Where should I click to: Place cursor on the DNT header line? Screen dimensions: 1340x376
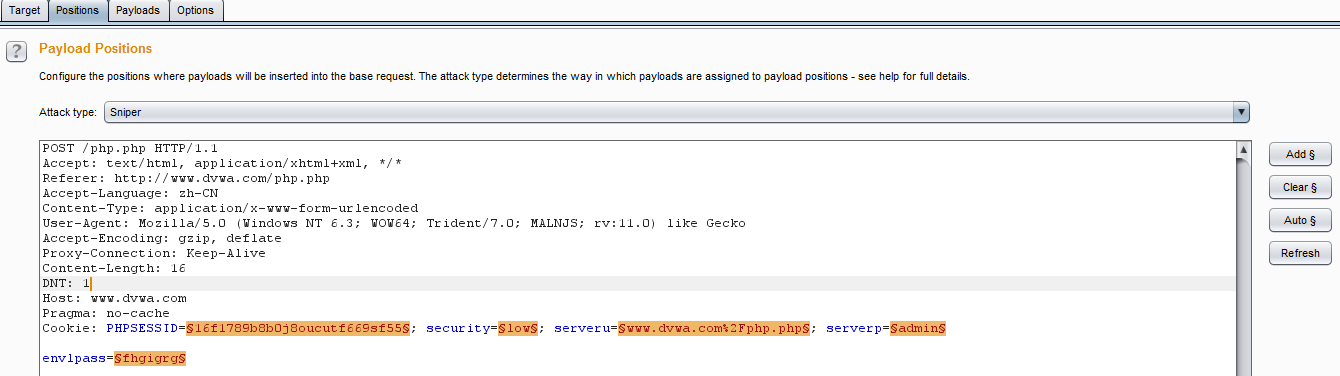coord(637,284)
